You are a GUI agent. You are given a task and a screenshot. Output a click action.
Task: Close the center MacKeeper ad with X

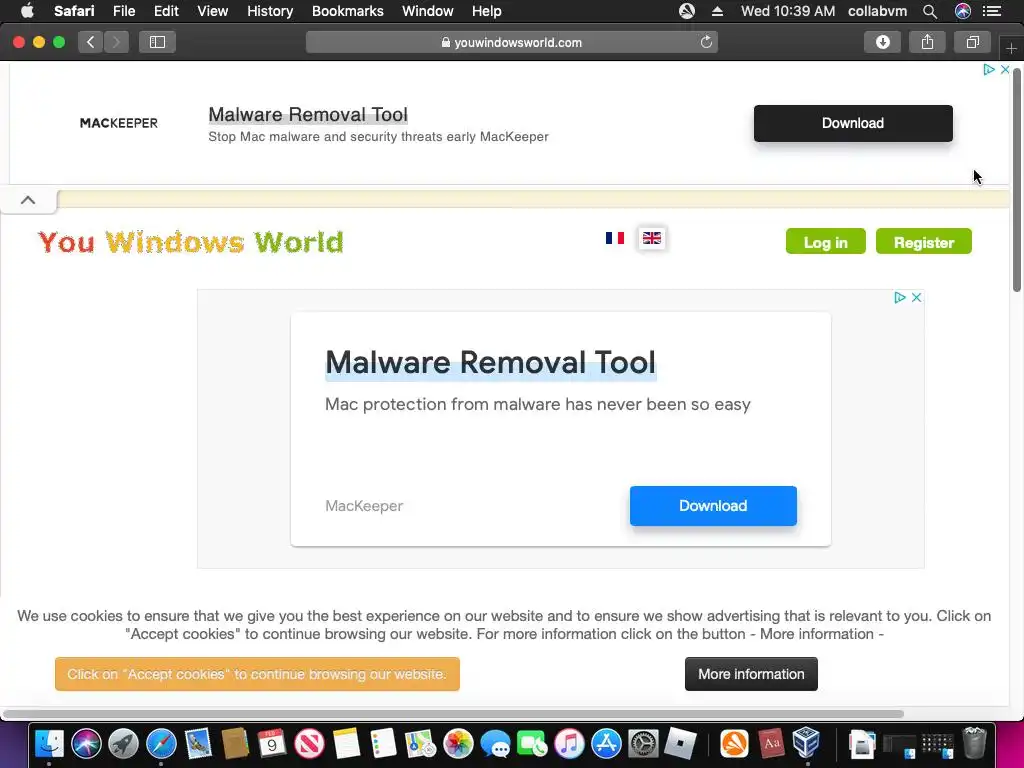(x=916, y=298)
